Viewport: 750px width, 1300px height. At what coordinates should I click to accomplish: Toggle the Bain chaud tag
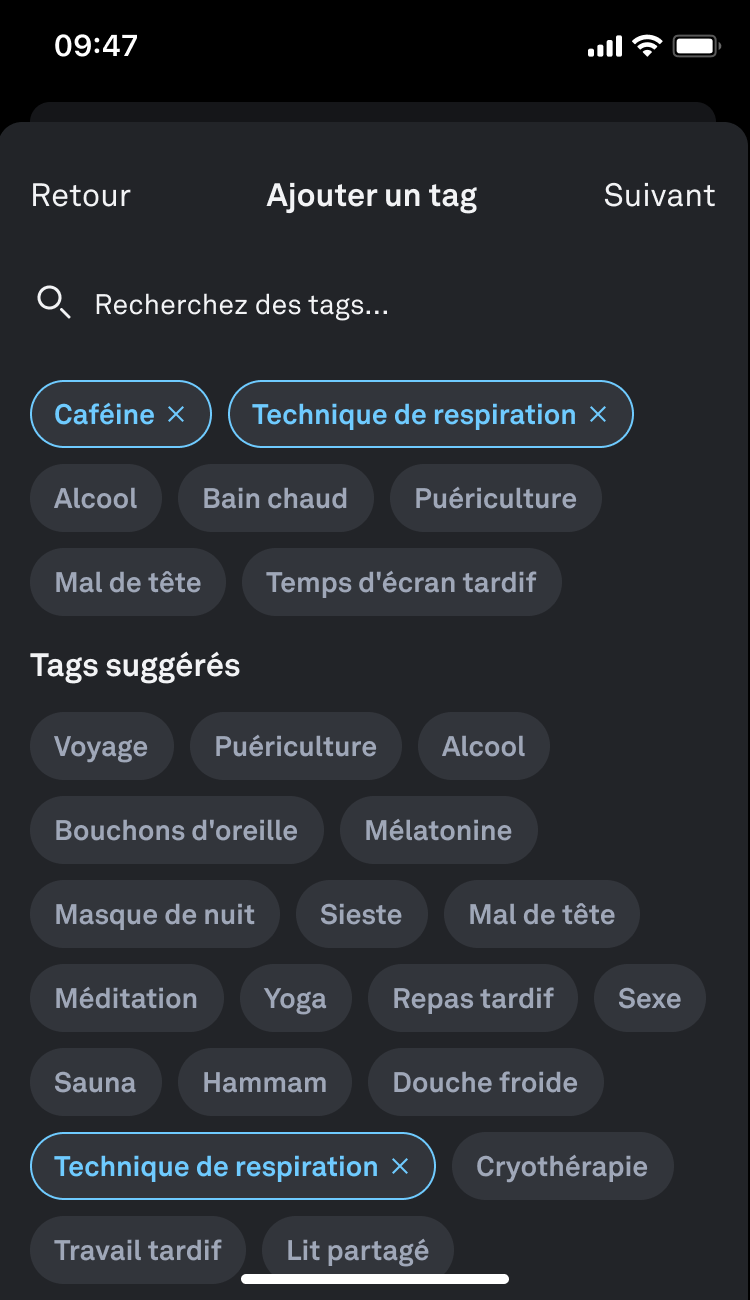pyautogui.click(x=275, y=498)
